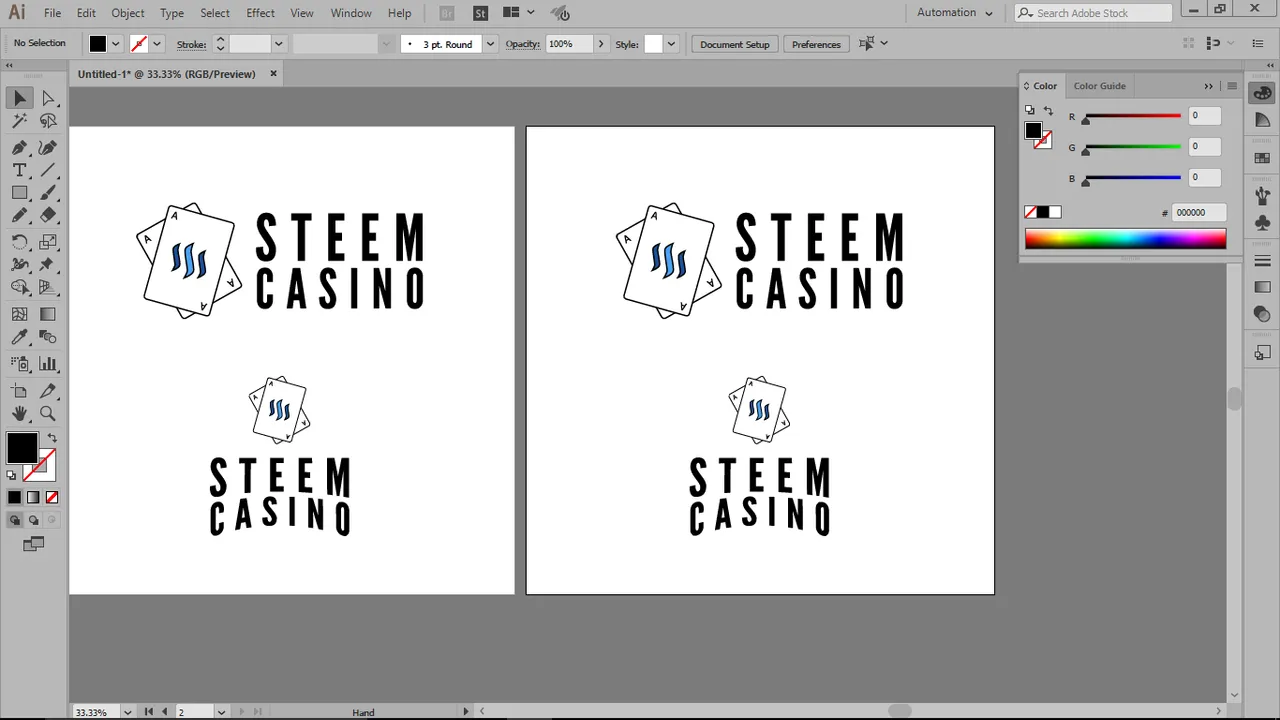Open fill color dropdown in control bar
Image resolution: width=1280 pixels, height=720 pixels.
pyautogui.click(x=116, y=44)
